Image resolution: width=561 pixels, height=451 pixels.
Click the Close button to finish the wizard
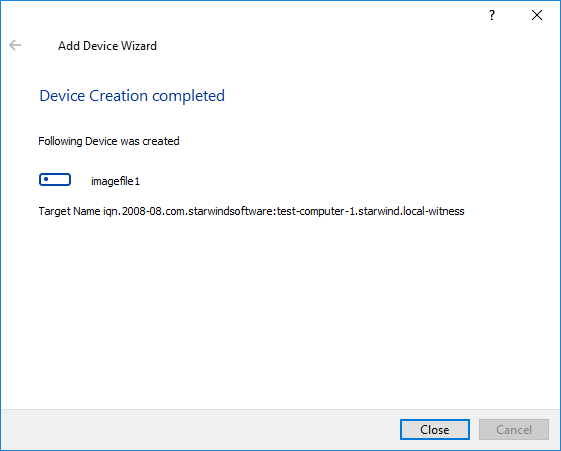tap(435, 429)
